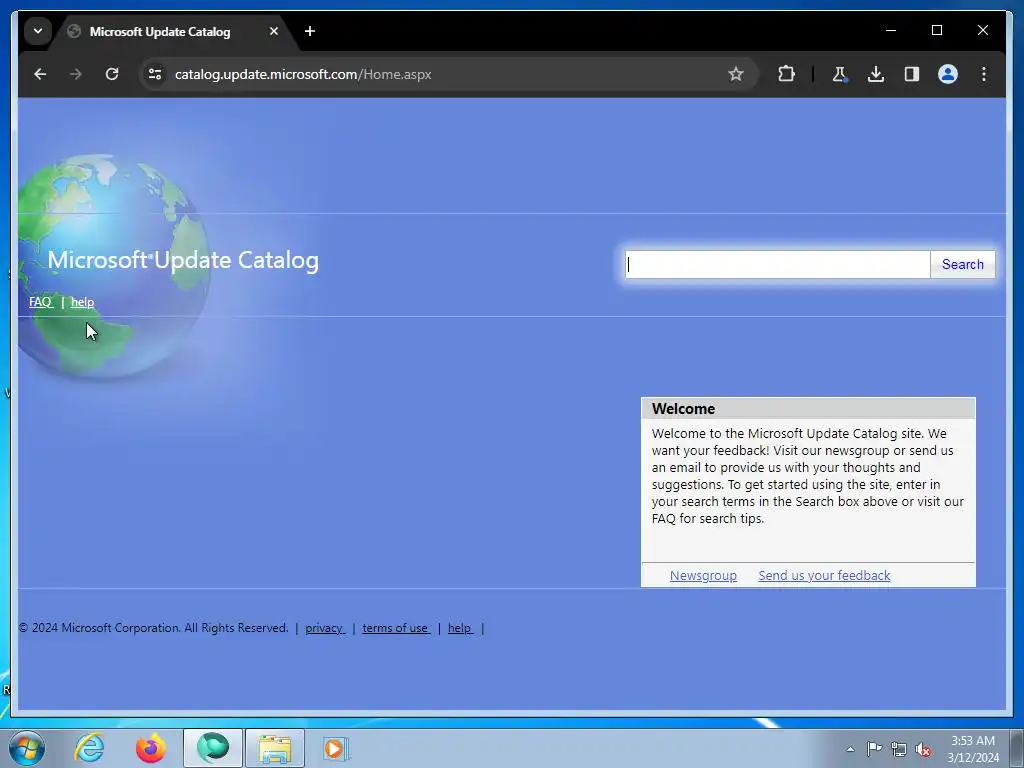
Task: Open Windows Media Player from taskbar
Action: tap(336, 748)
